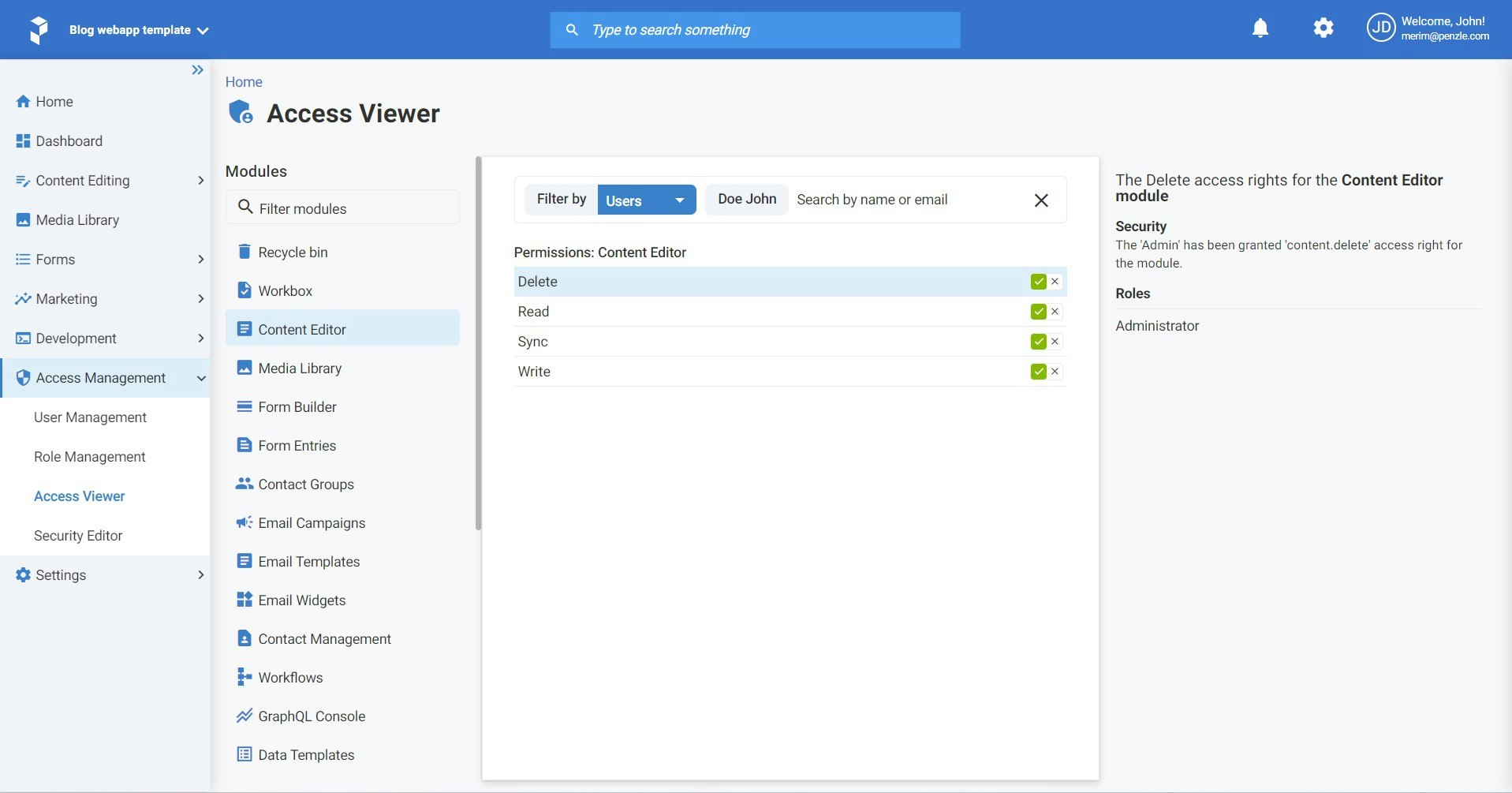
Task: Click the Recycle bin trash icon
Action: (x=245, y=252)
